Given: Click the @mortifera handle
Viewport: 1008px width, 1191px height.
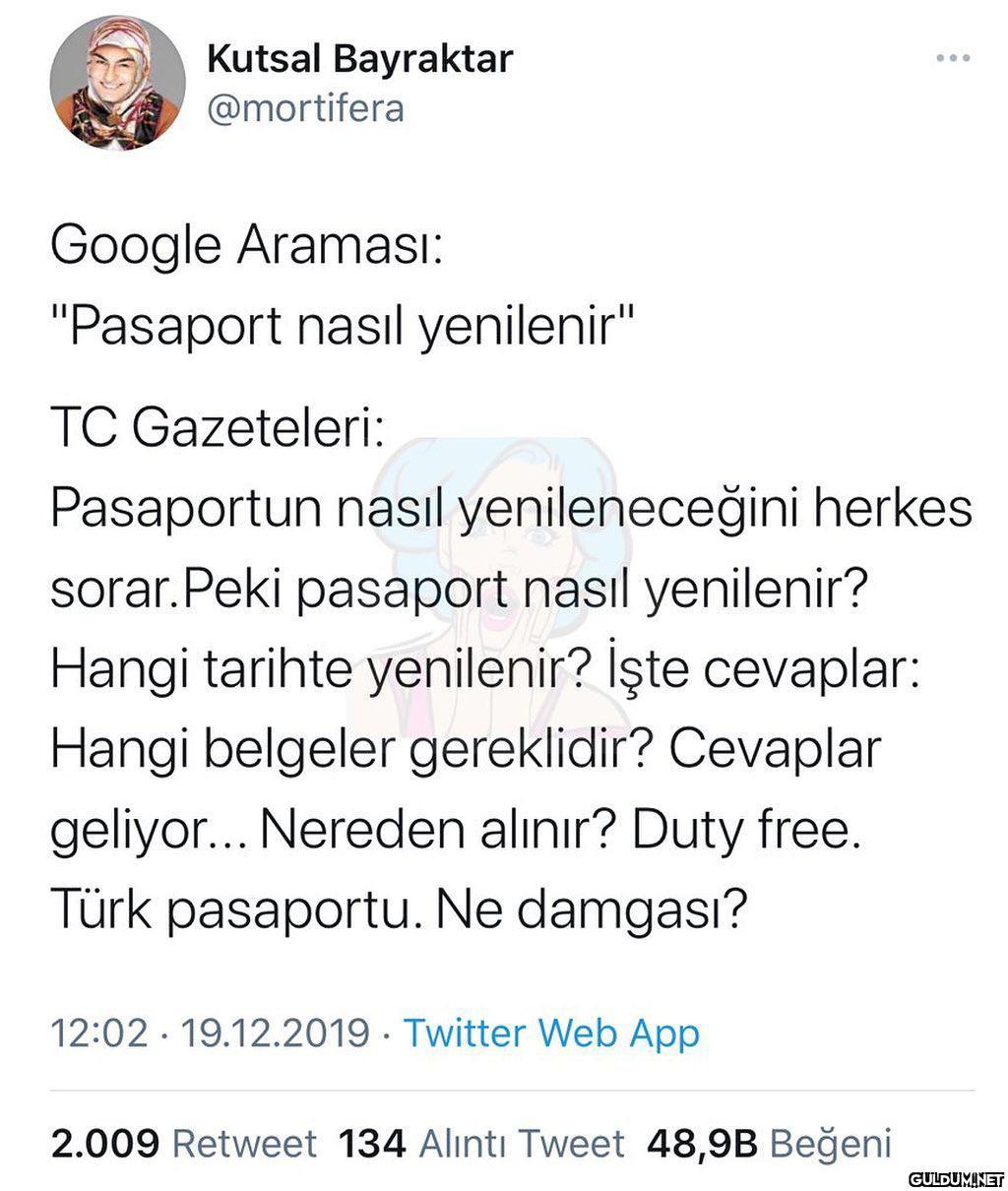Looking at the screenshot, I should (x=305, y=107).
